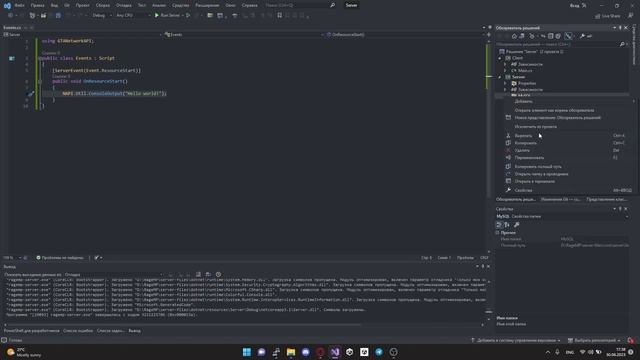
Task: Click the Live Share button
Action: click(607, 16)
